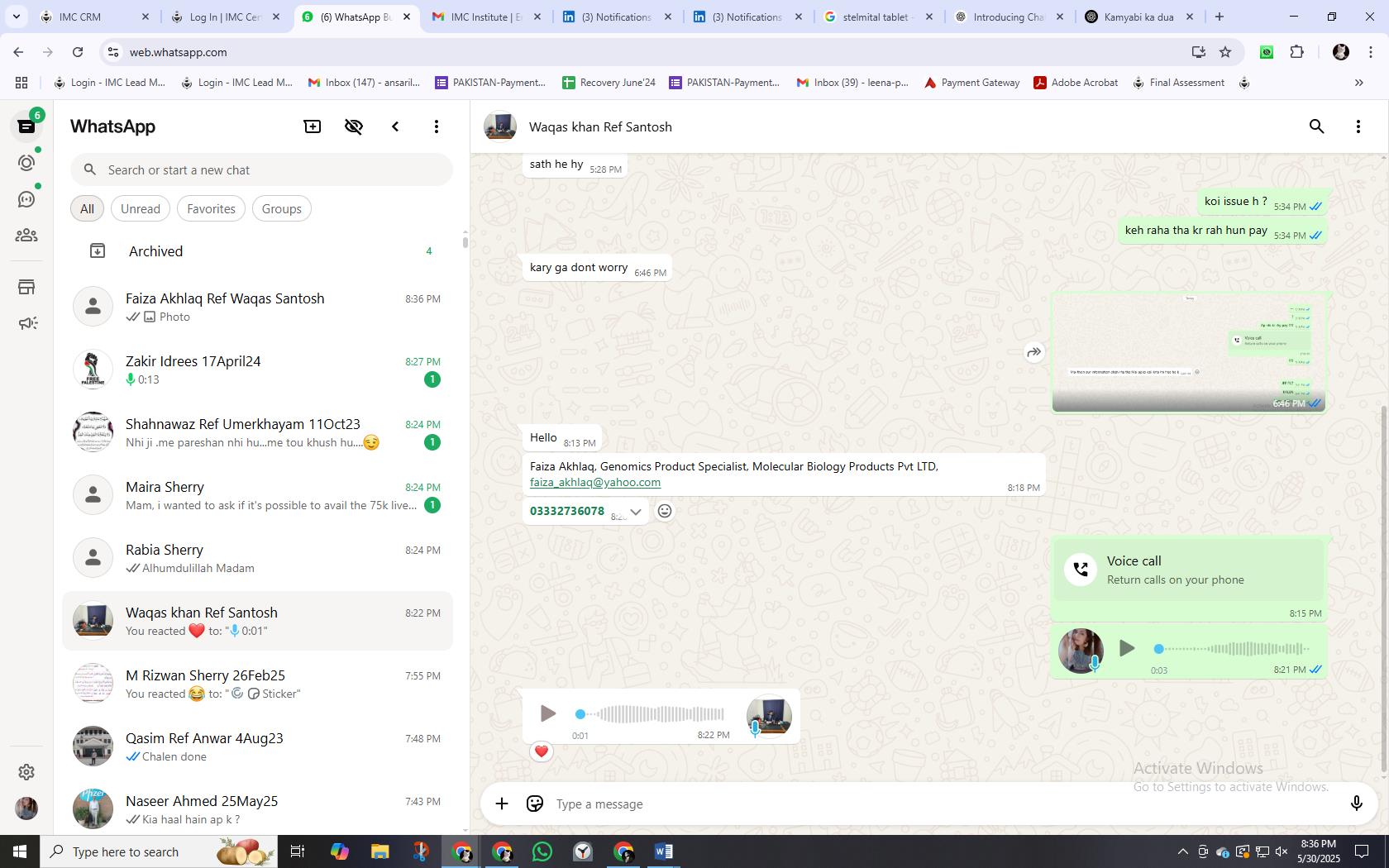
Task: Click phone number 03332736078 link
Action: [567, 511]
